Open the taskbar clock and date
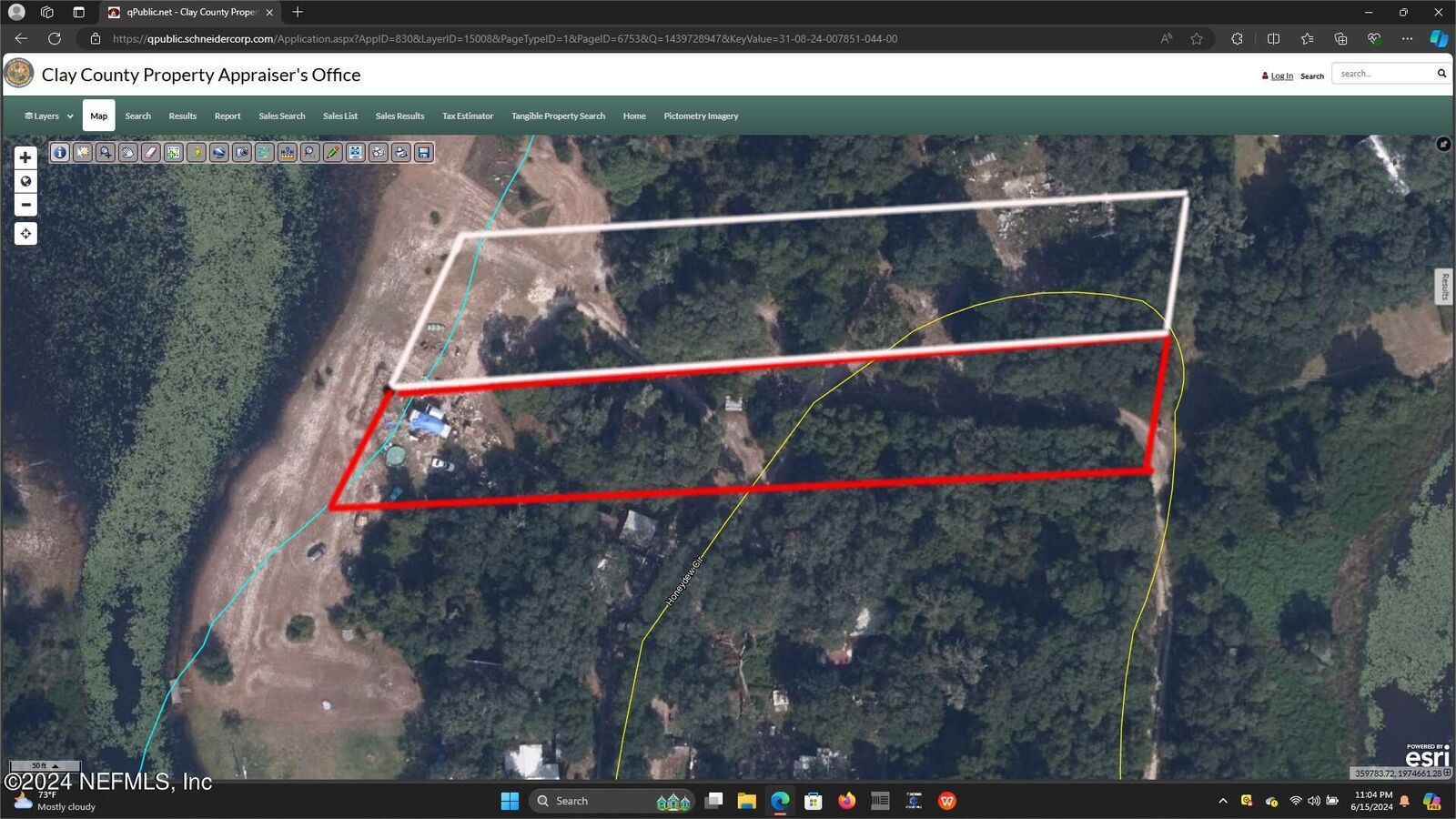The width and height of the screenshot is (1456, 819). 1372,801
